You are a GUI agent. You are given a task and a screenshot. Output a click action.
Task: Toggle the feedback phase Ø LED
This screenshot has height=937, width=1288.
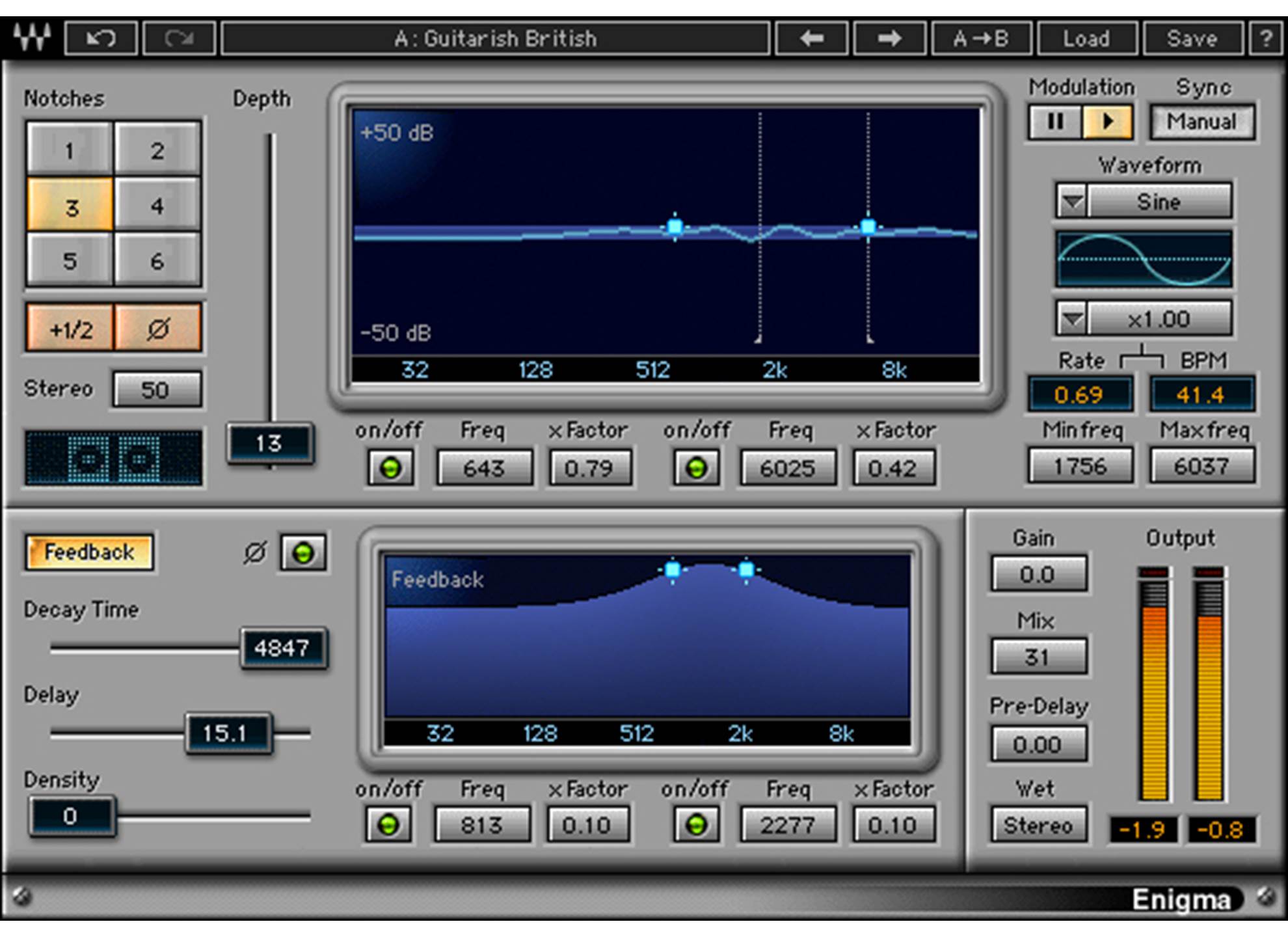303,552
